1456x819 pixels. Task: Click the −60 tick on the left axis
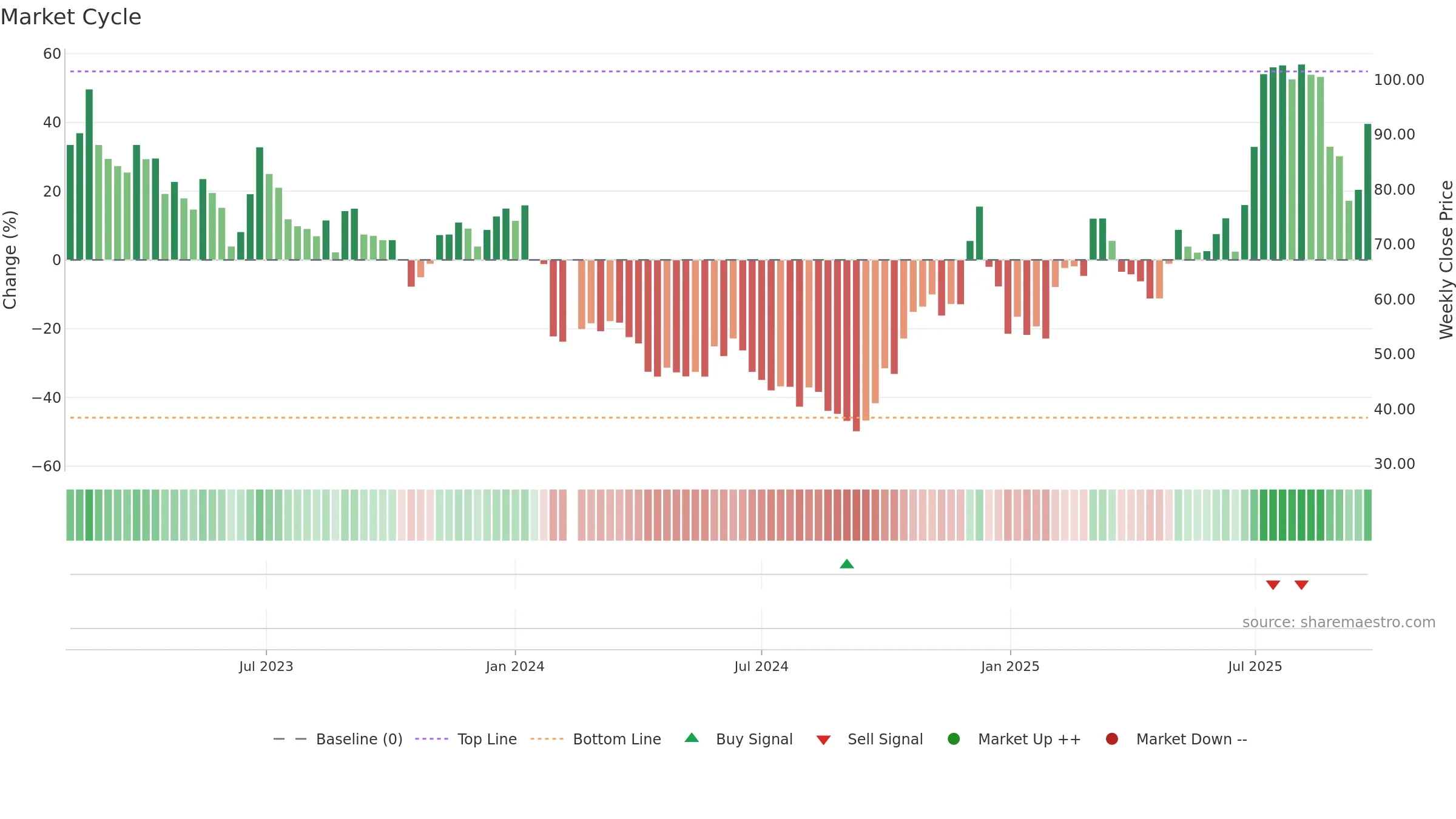click(x=47, y=466)
